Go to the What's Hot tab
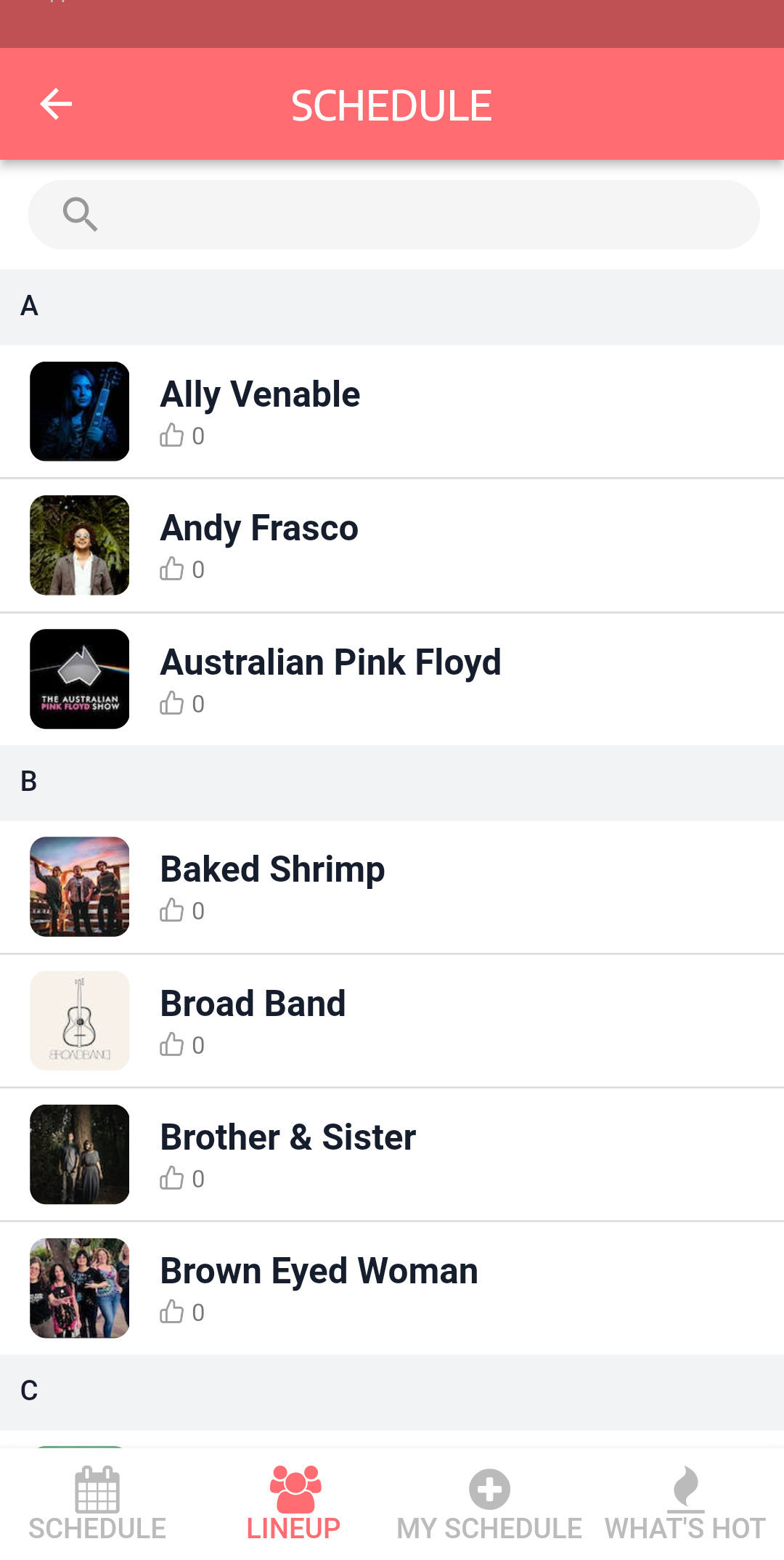The height and width of the screenshot is (1560, 784). point(685,1503)
